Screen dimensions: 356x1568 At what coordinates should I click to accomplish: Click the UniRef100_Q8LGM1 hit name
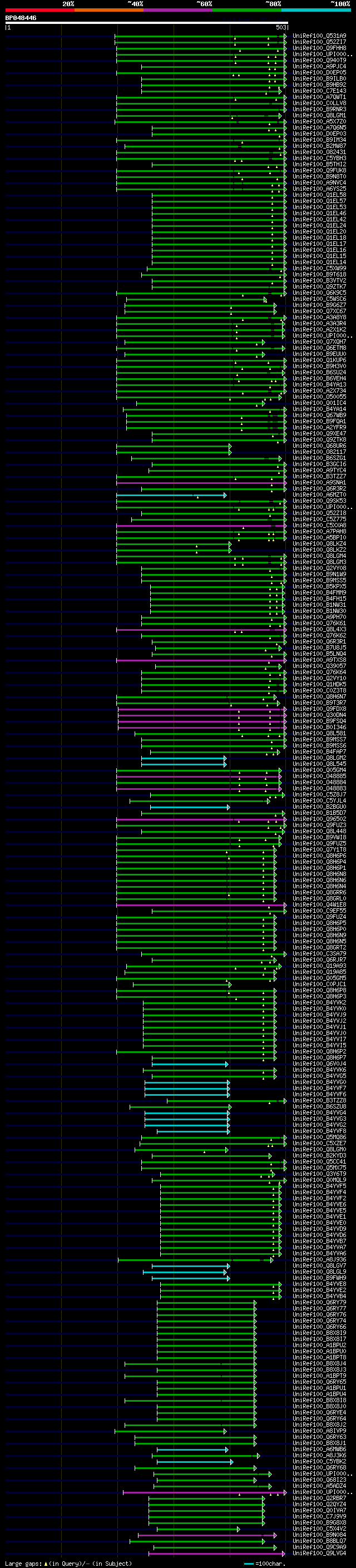319,115
